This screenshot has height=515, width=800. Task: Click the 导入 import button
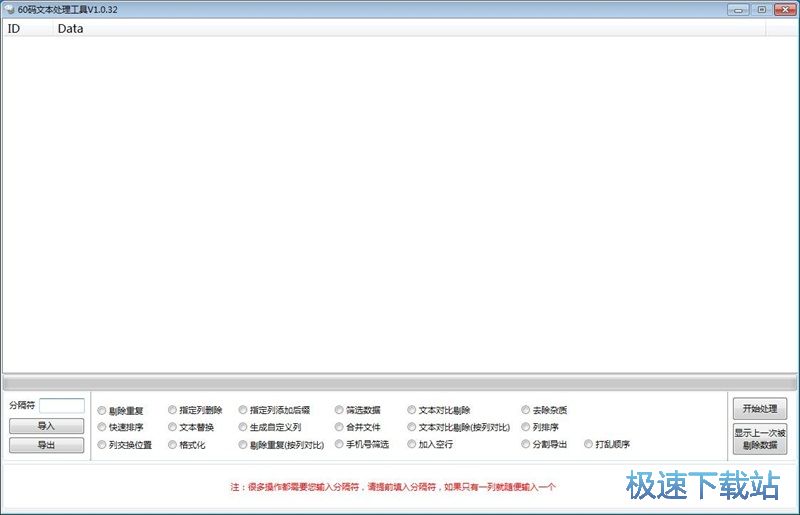(x=46, y=426)
